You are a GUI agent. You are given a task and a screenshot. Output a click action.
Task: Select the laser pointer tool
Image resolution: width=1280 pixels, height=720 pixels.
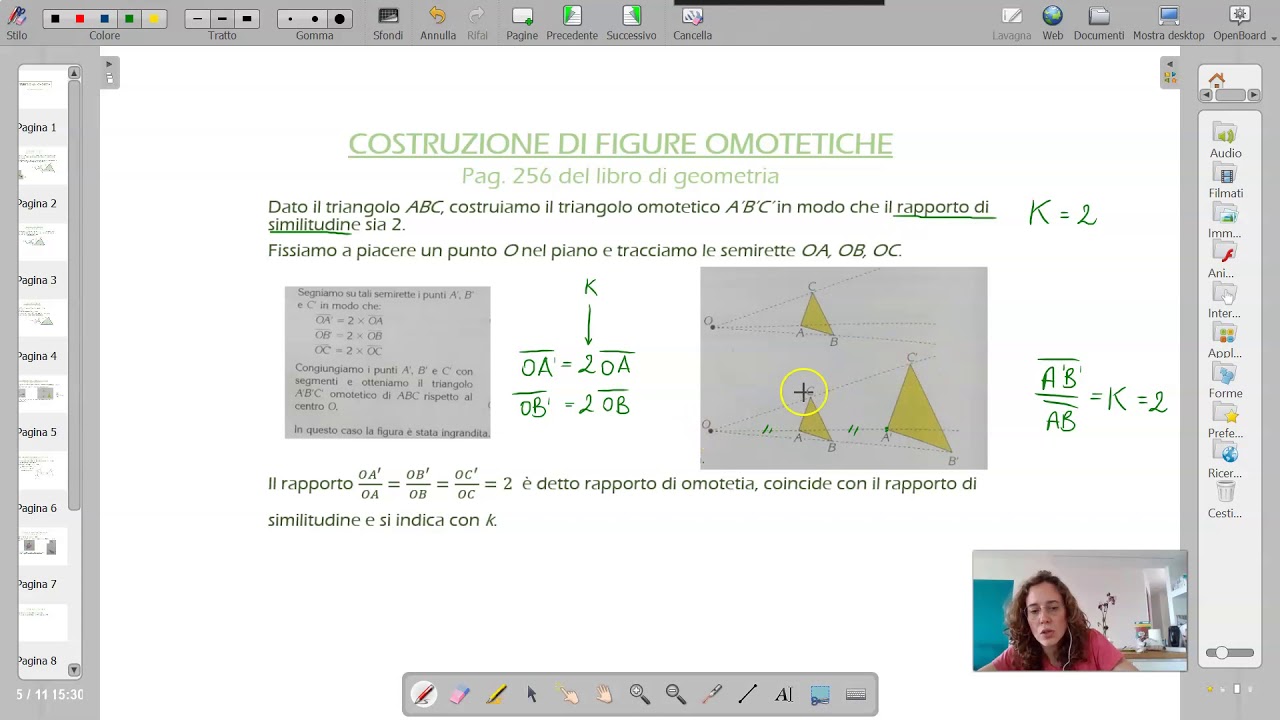(x=712, y=694)
